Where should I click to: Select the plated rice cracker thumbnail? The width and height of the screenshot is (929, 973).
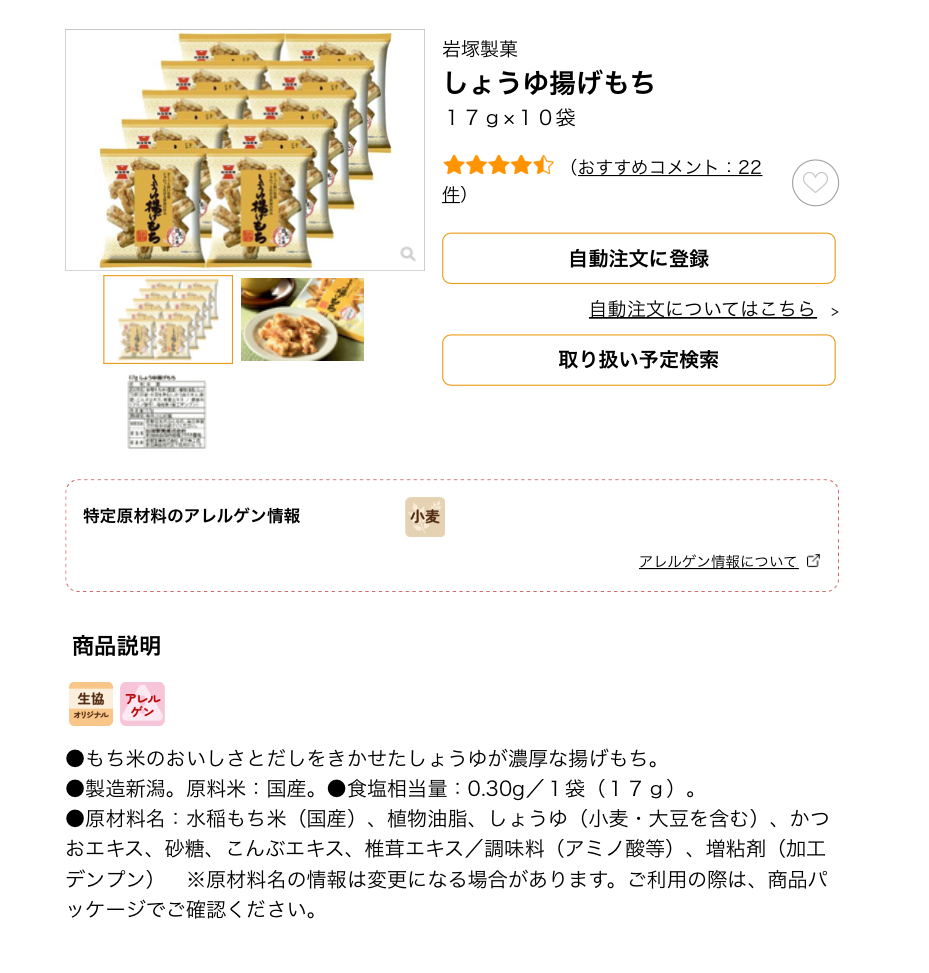302,320
